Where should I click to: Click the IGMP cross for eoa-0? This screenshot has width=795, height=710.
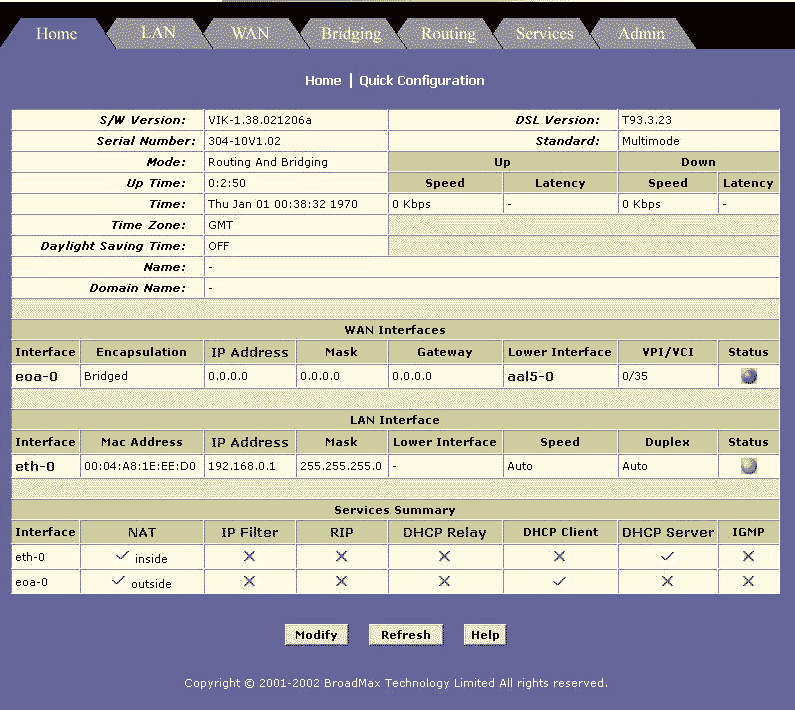[748, 581]
